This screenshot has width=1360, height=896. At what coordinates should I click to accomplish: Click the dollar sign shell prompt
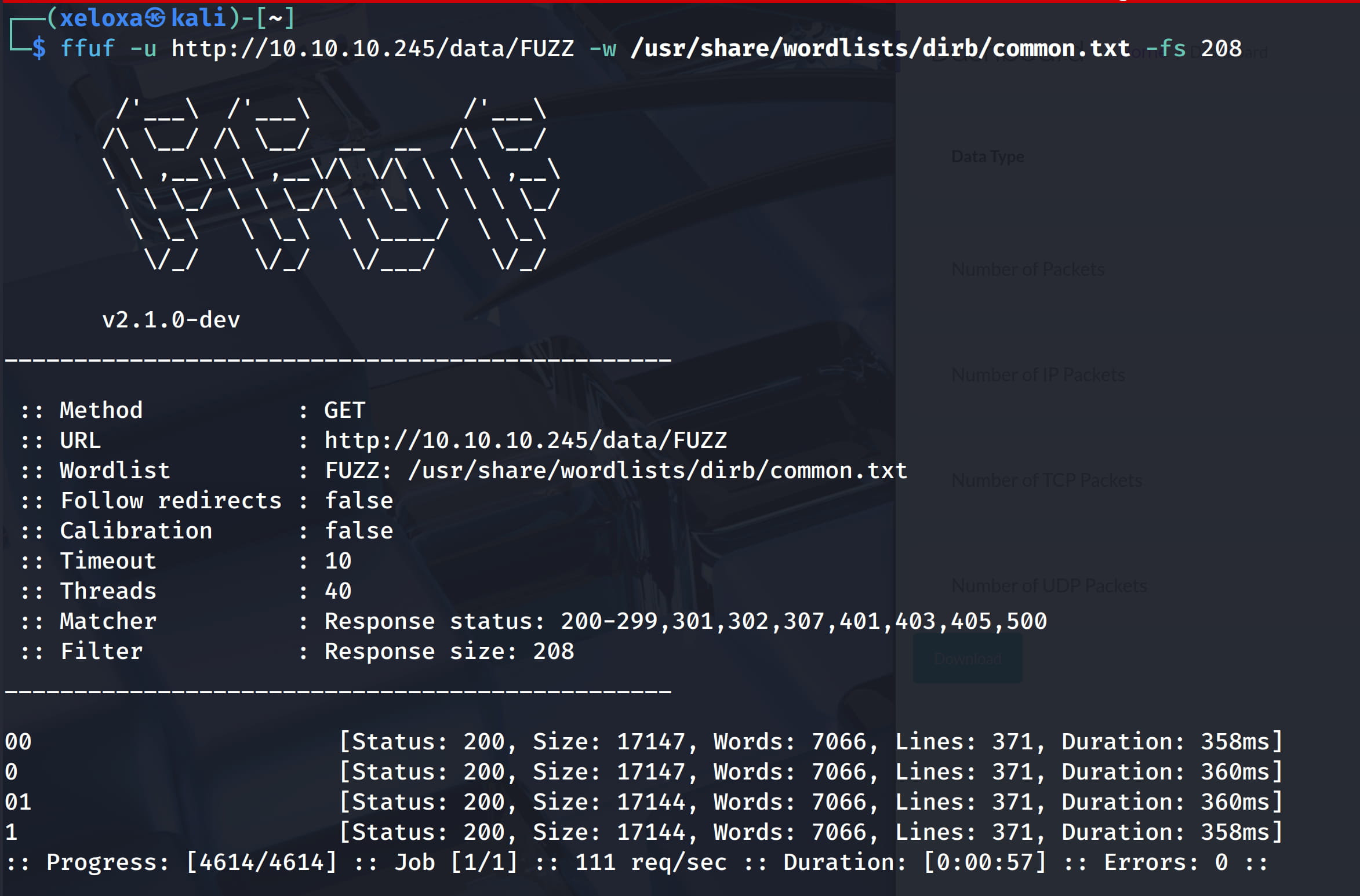(x=39, y=49)
